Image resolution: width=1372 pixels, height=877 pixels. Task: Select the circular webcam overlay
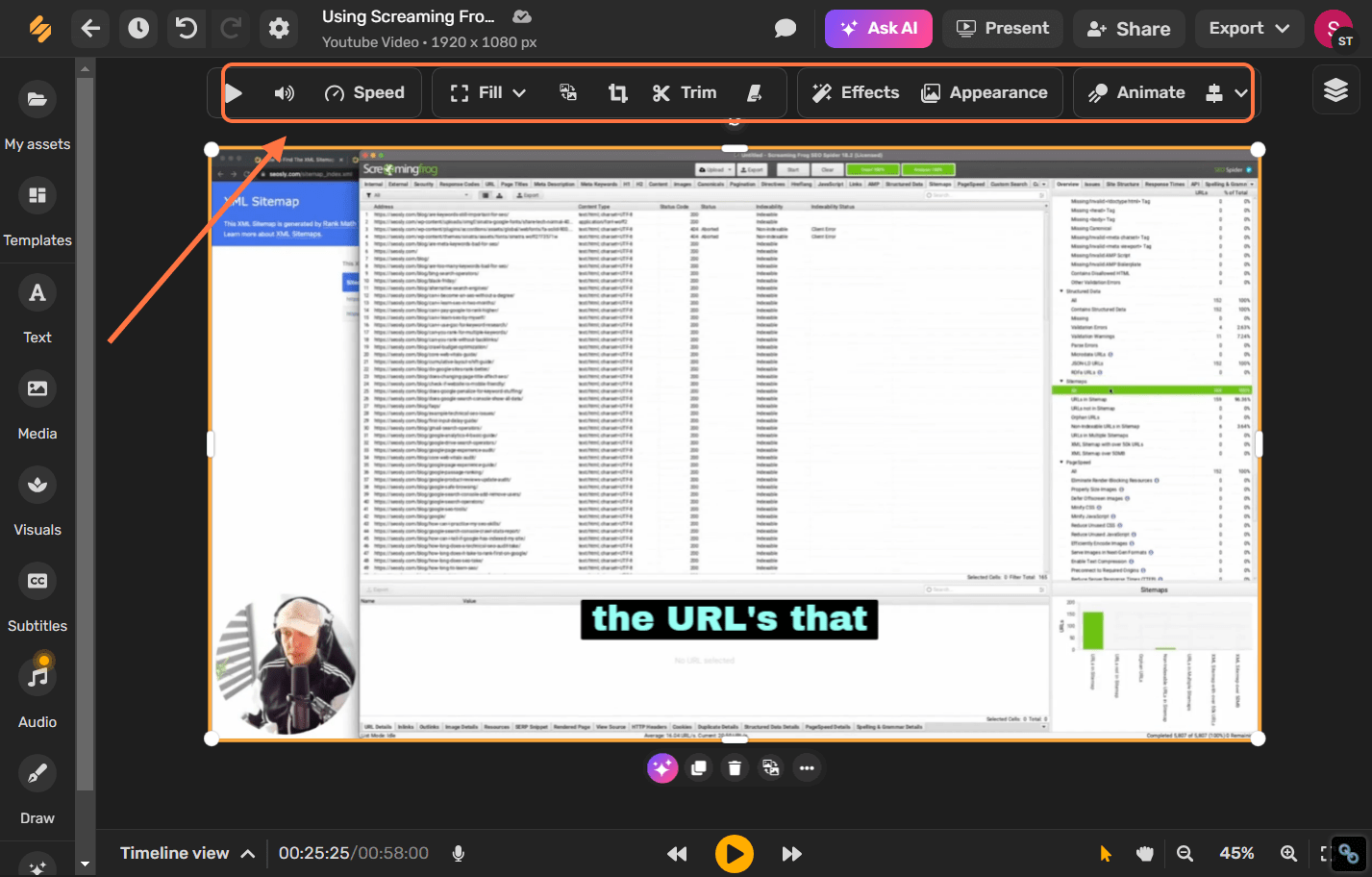[286, 665]
